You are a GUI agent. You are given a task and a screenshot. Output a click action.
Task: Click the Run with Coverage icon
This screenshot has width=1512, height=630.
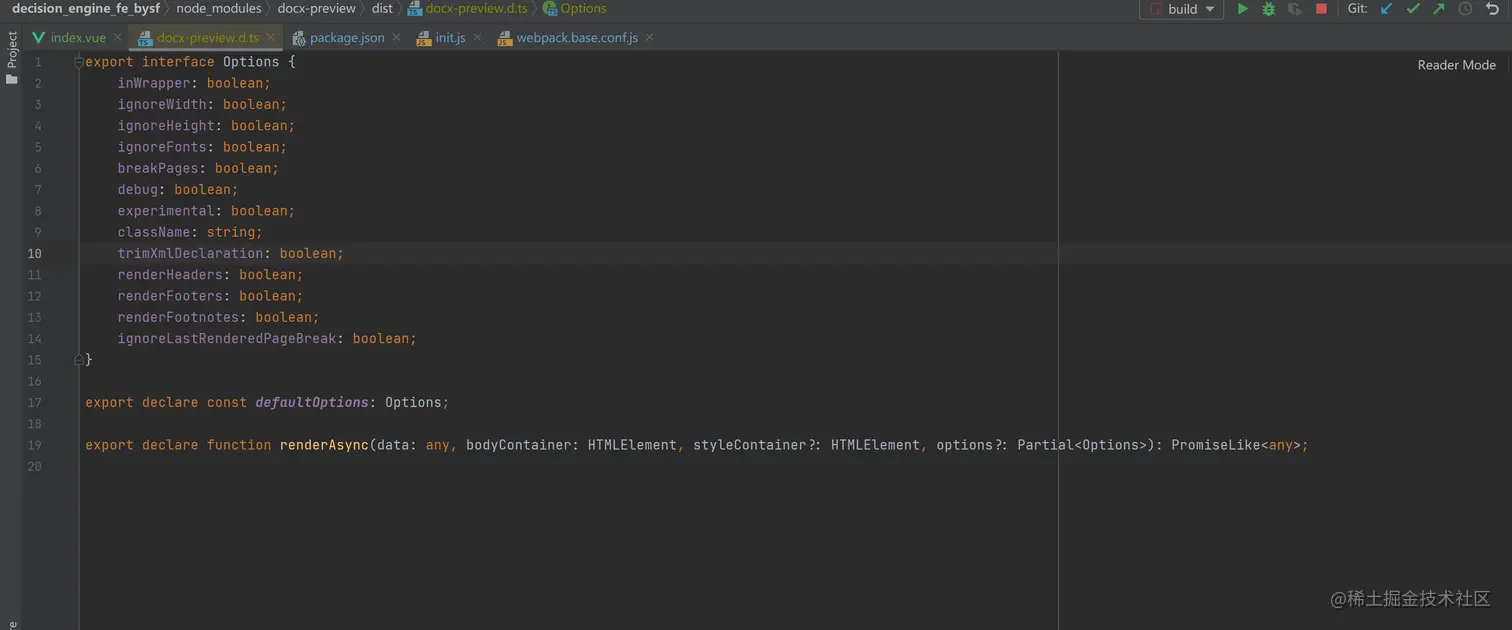(x=1295, y=9)
